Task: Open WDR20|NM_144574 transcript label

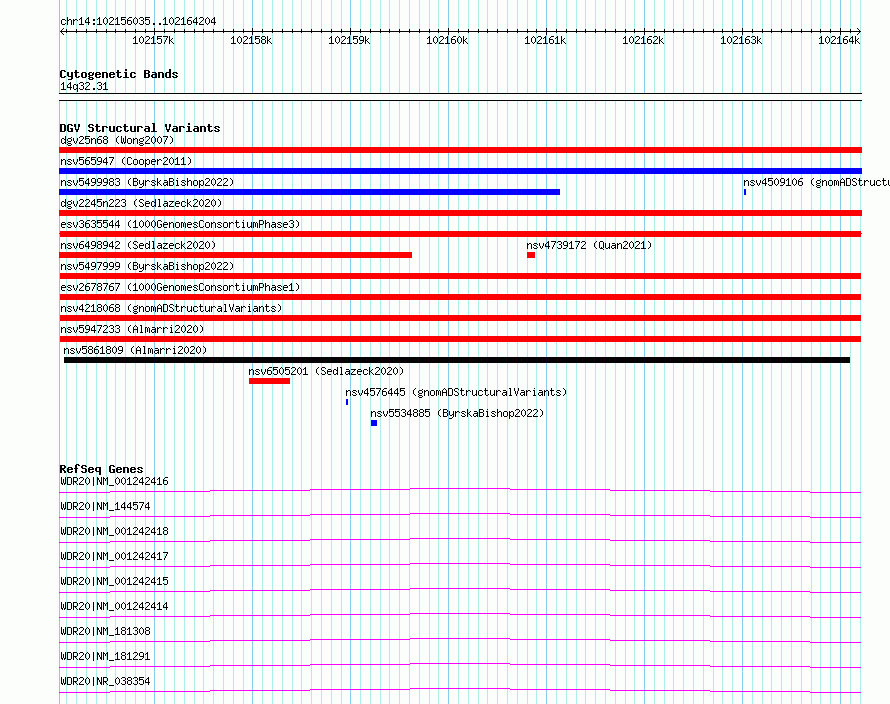Action: click(105, 506)
